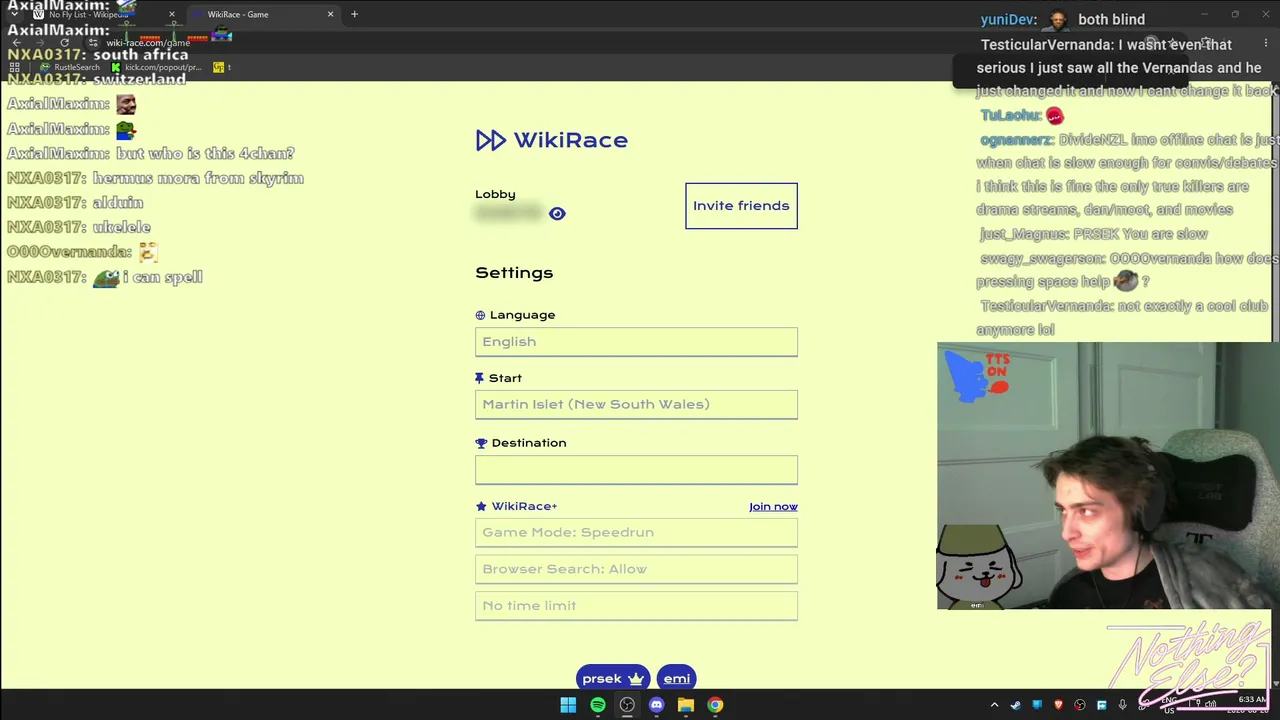
Task: Select the emi player chip
Action: (x=676, y=678)
